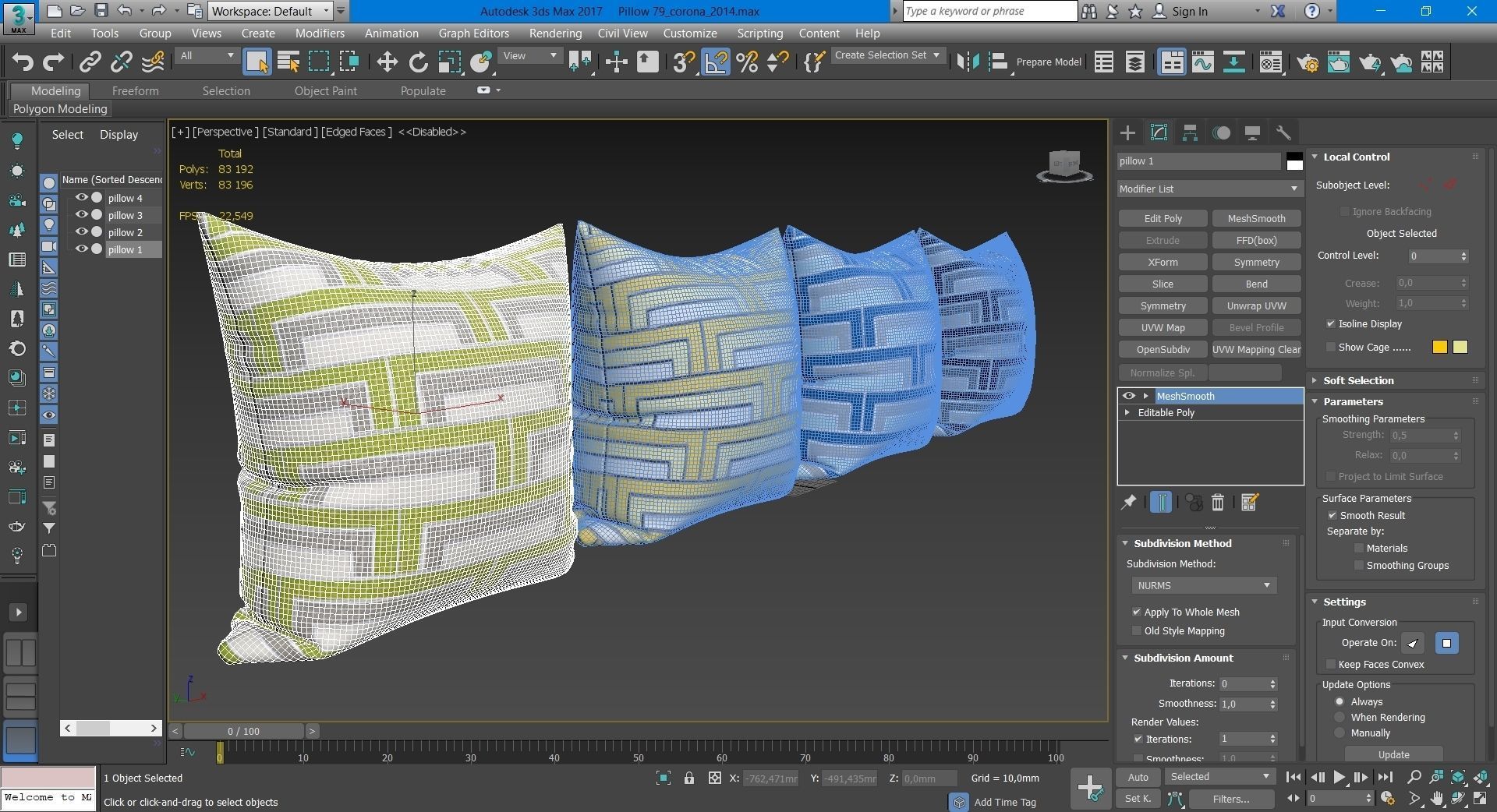Expand the Soft Selection rollout
The width and height of the screenshot is (1497, 812).
click(1357, 380)
